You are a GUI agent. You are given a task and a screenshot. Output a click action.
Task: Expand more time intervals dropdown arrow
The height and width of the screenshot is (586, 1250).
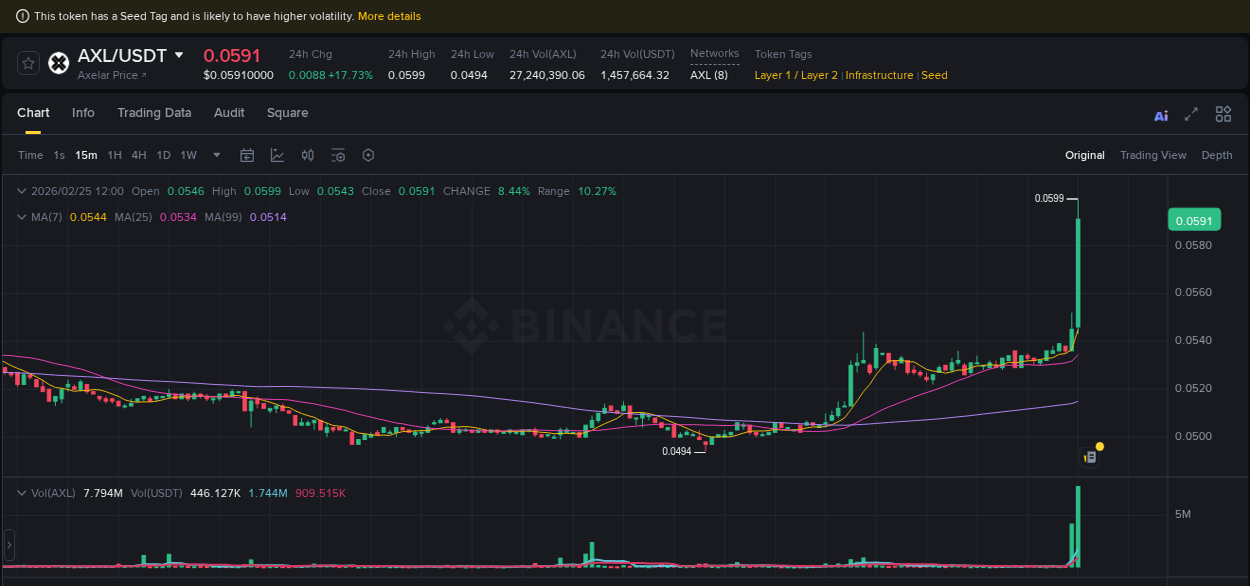[216, 155]
